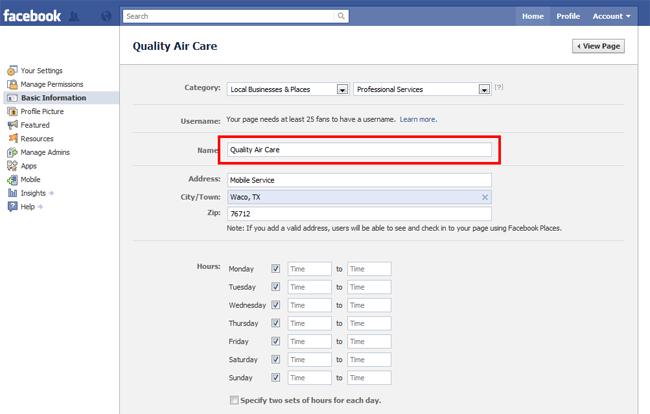The height and width of the screenshot is (414, 650).
Task: Go to Home in top navigation
Action: tap(533, 16)
